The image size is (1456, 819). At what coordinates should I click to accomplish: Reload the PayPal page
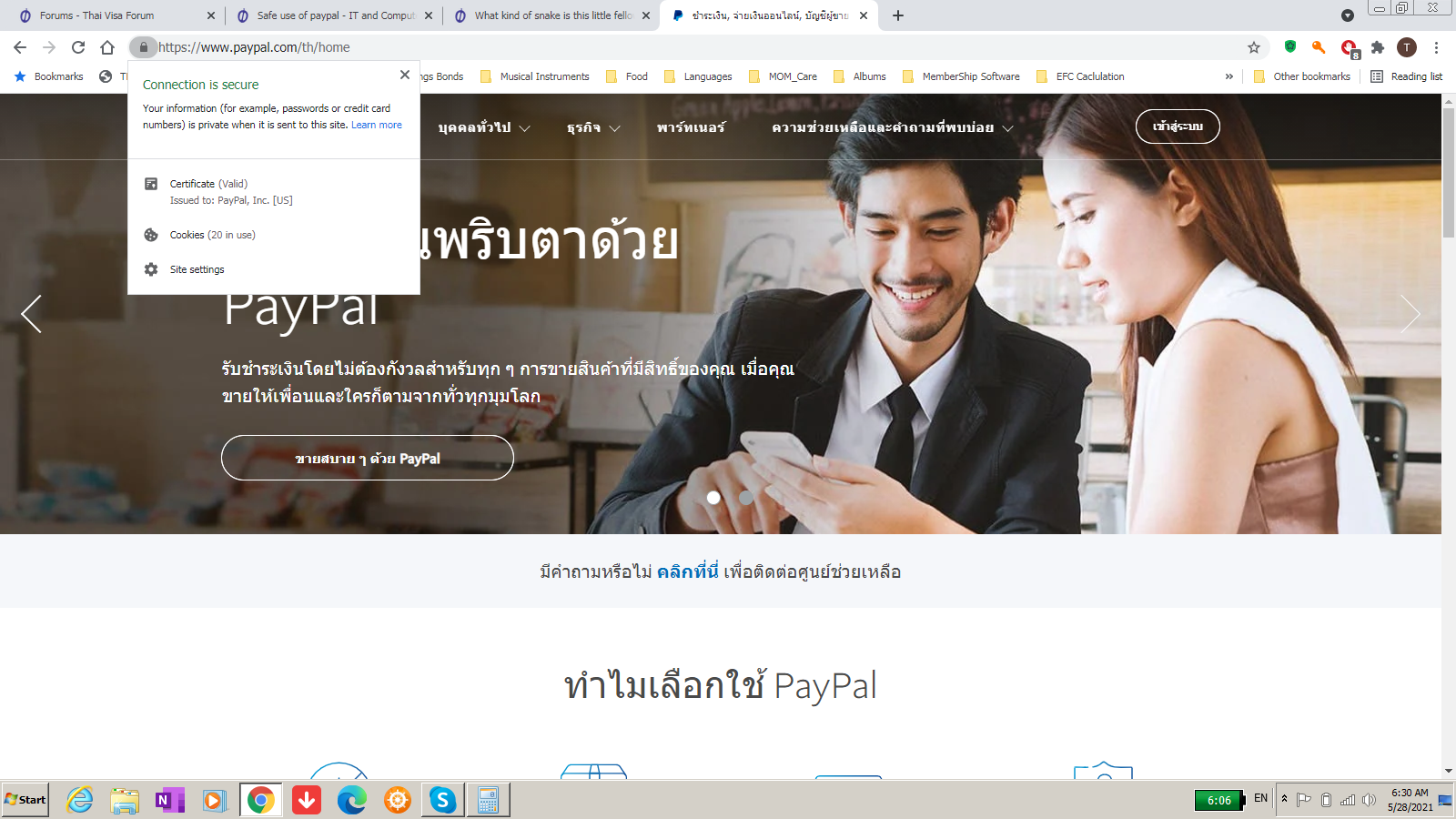78,47
